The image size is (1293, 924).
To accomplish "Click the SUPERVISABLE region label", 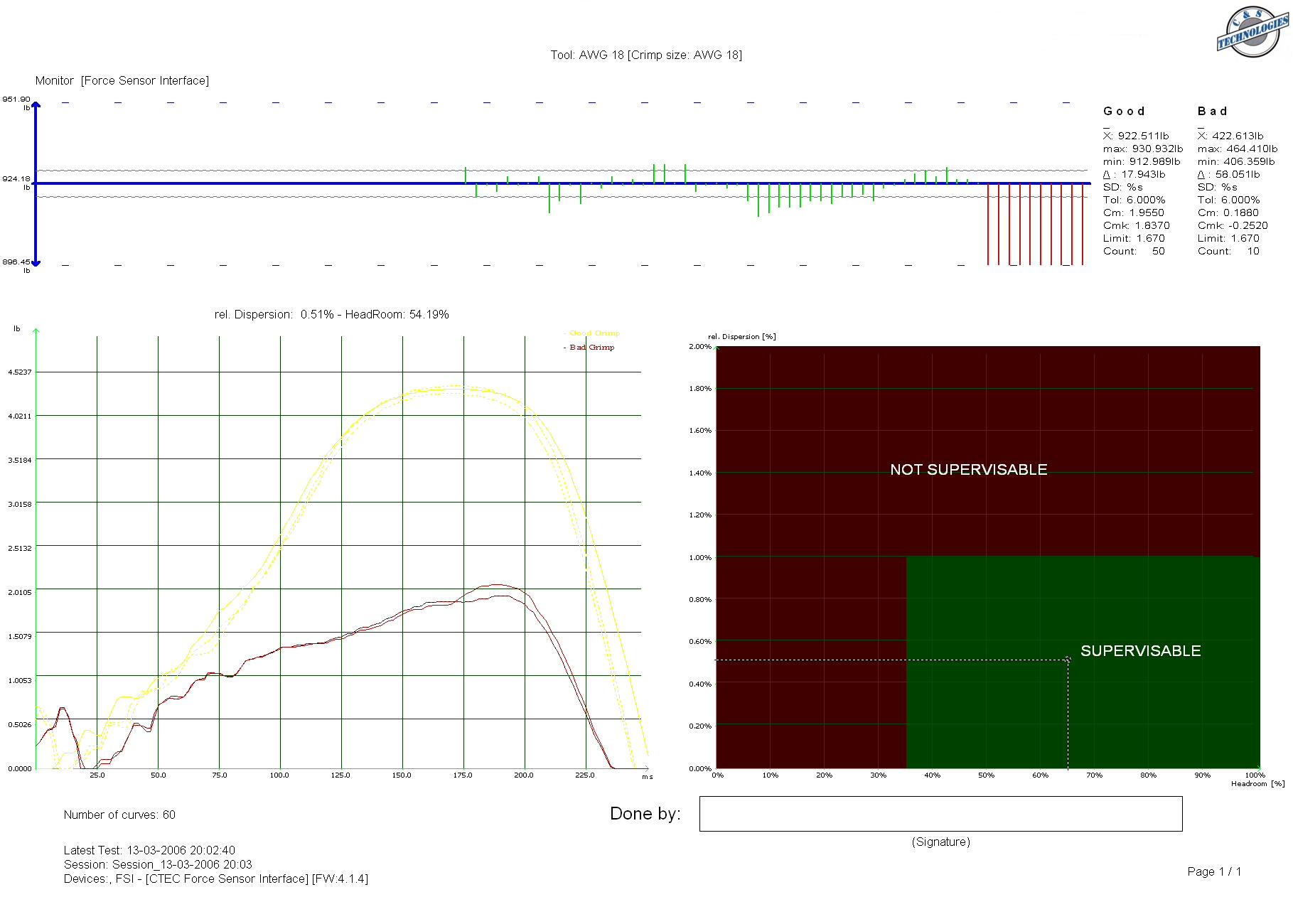I will [x=1140, y=651].
